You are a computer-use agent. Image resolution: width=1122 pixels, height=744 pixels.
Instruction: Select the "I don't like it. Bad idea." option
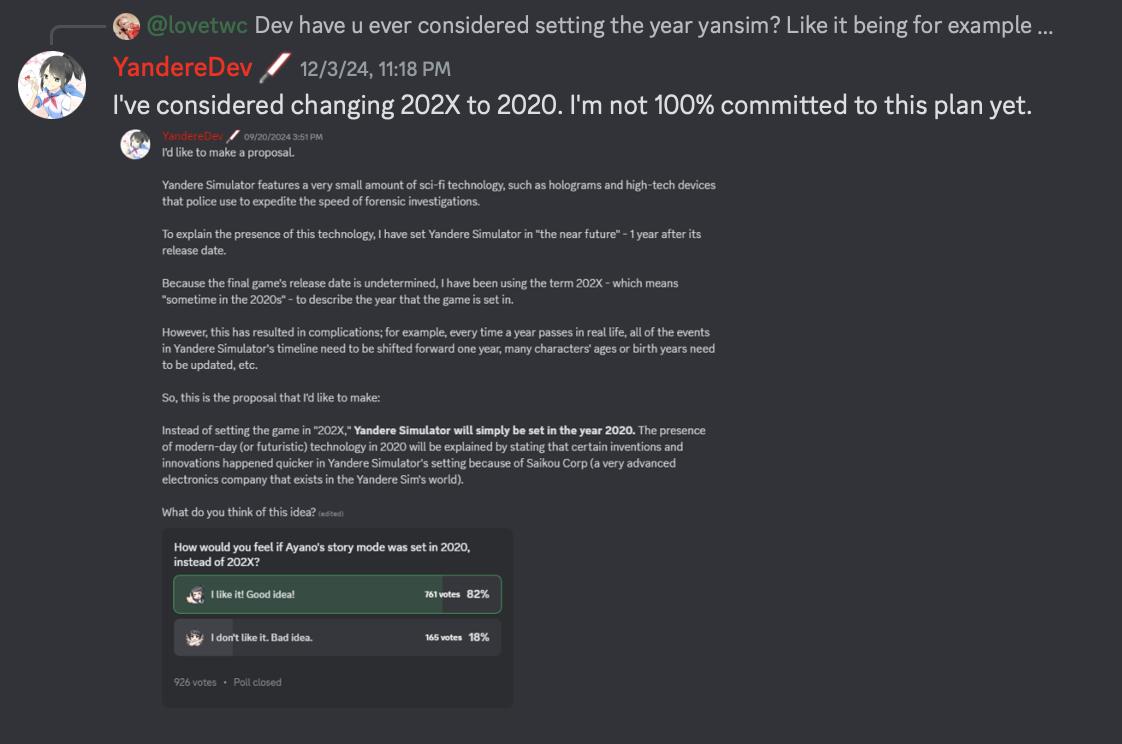pos(337,637)
